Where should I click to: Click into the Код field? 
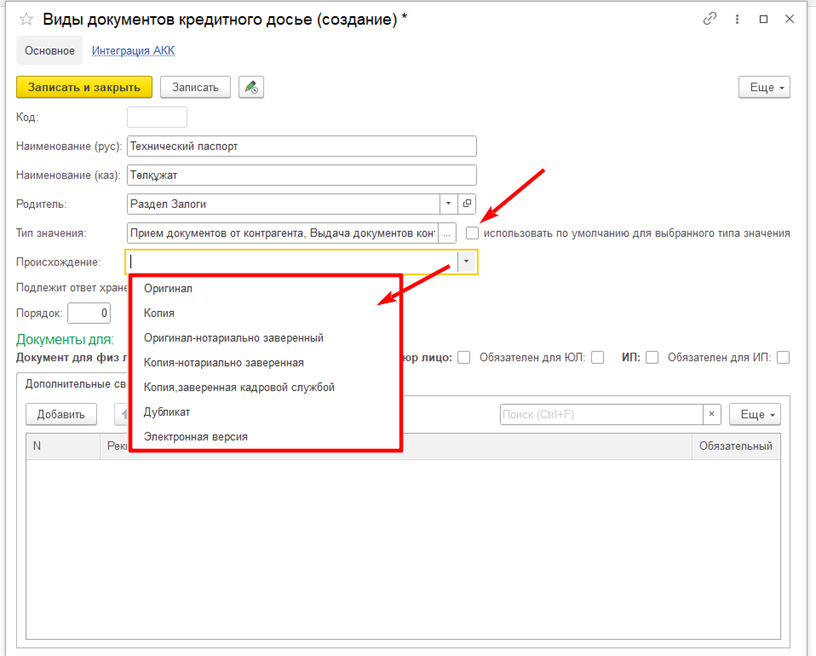[x=157, y=117]
